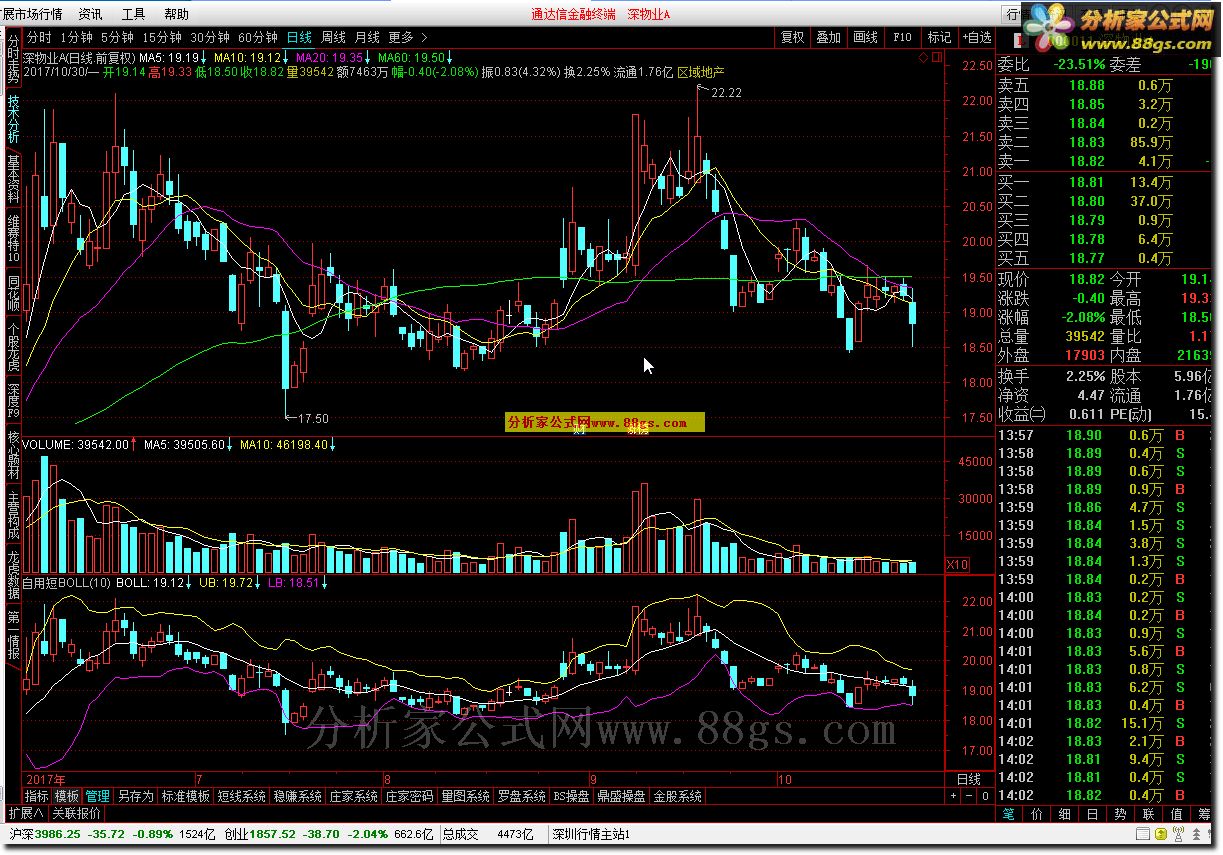Expand the 扩展∧ panel
Image resolution: width=1223 pixels, height=855 pixels.
tap(26, 813)
